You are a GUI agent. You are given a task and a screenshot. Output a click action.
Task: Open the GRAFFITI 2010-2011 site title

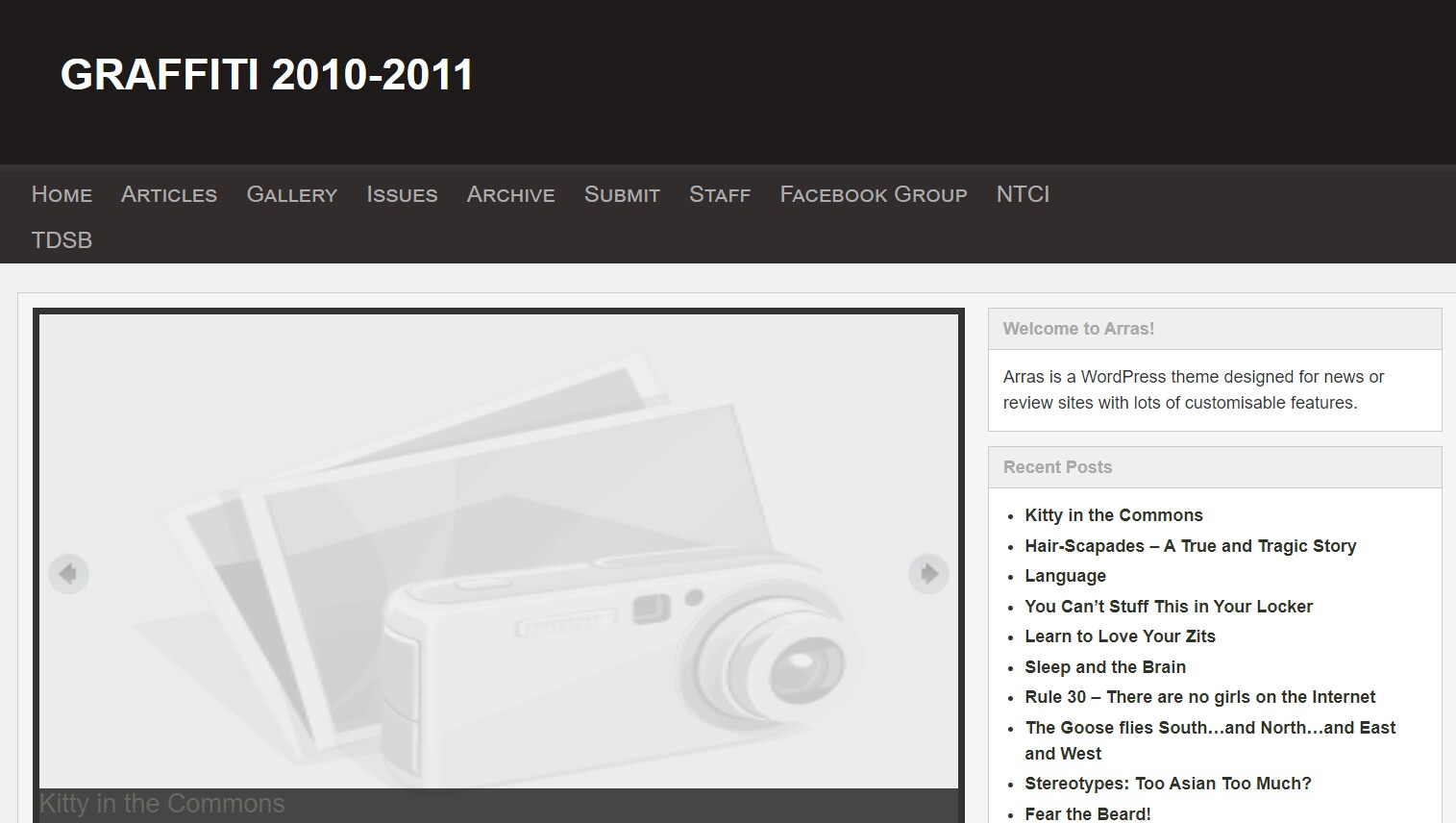point(266,75)
